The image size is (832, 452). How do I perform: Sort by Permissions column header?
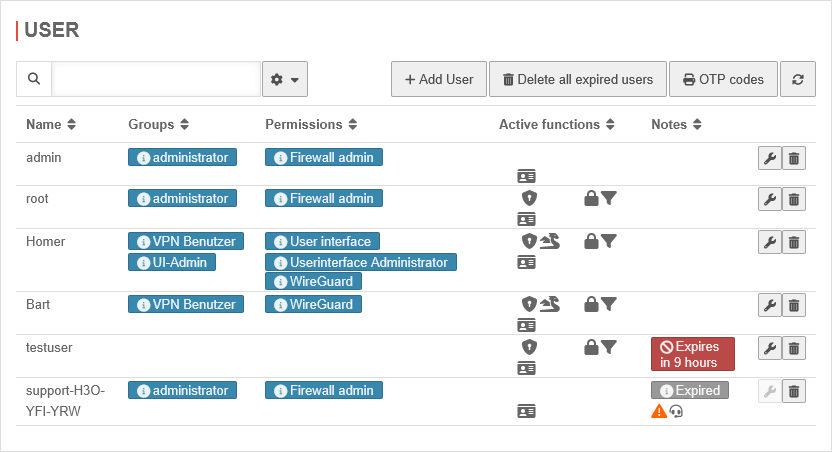coord(311,125)
